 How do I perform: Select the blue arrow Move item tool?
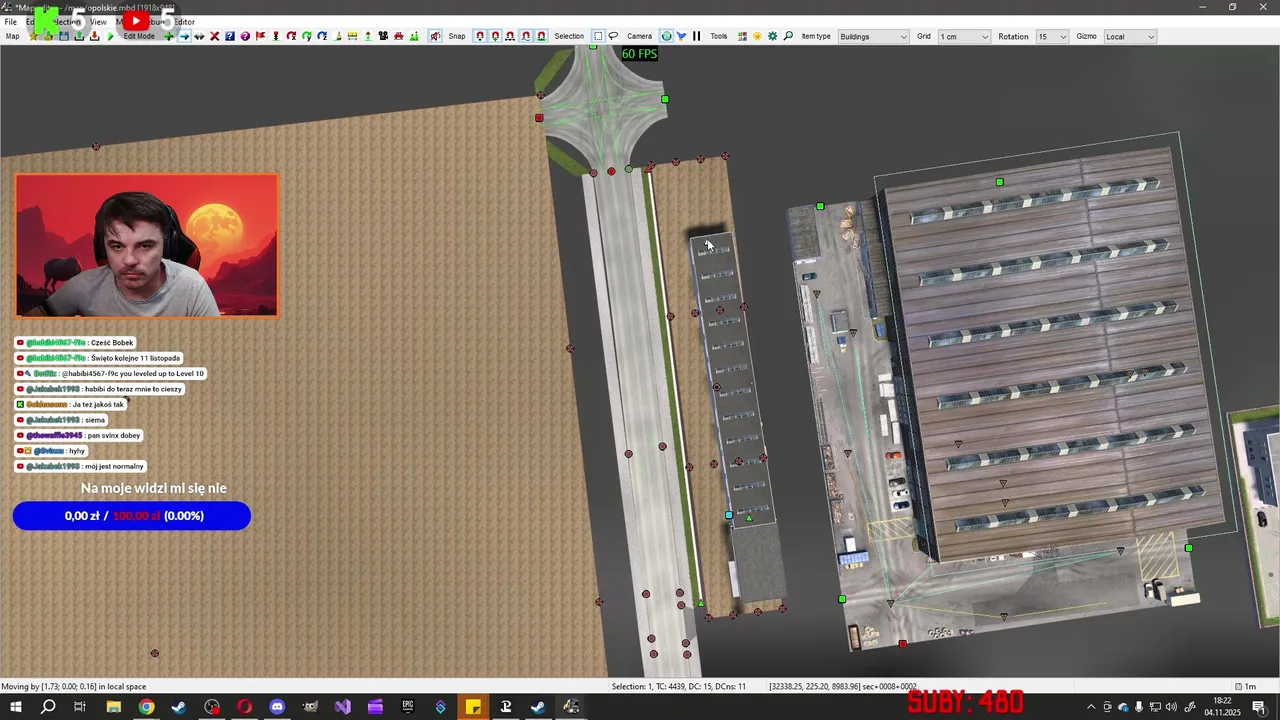185,36
